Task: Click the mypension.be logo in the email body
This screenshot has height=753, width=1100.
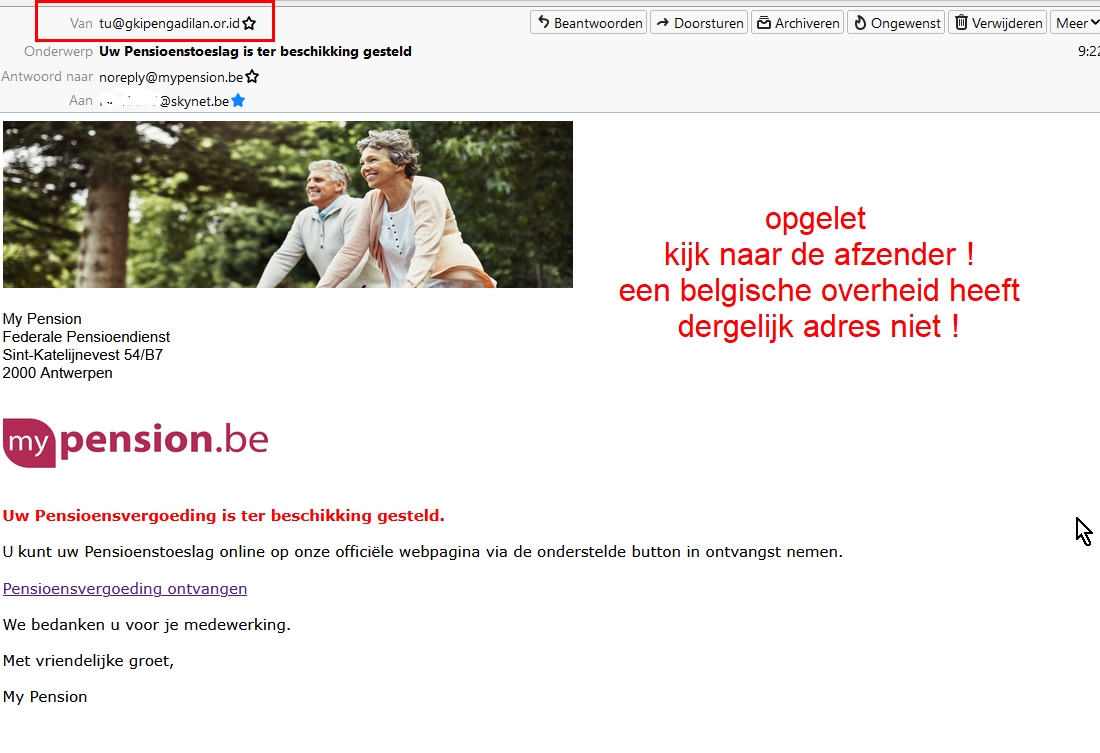Action: coord(136,440)
